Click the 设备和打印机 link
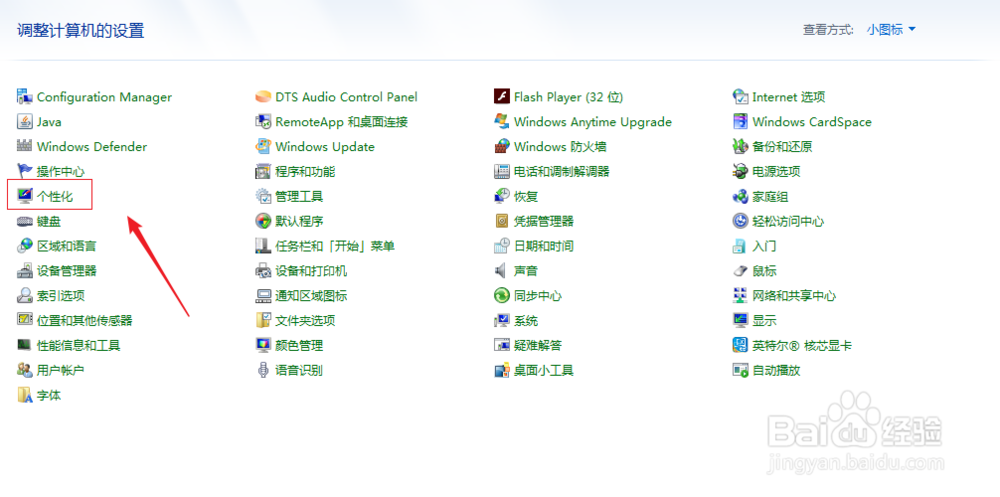This screenshot has width=1000, height=497. tap(311, 271)
